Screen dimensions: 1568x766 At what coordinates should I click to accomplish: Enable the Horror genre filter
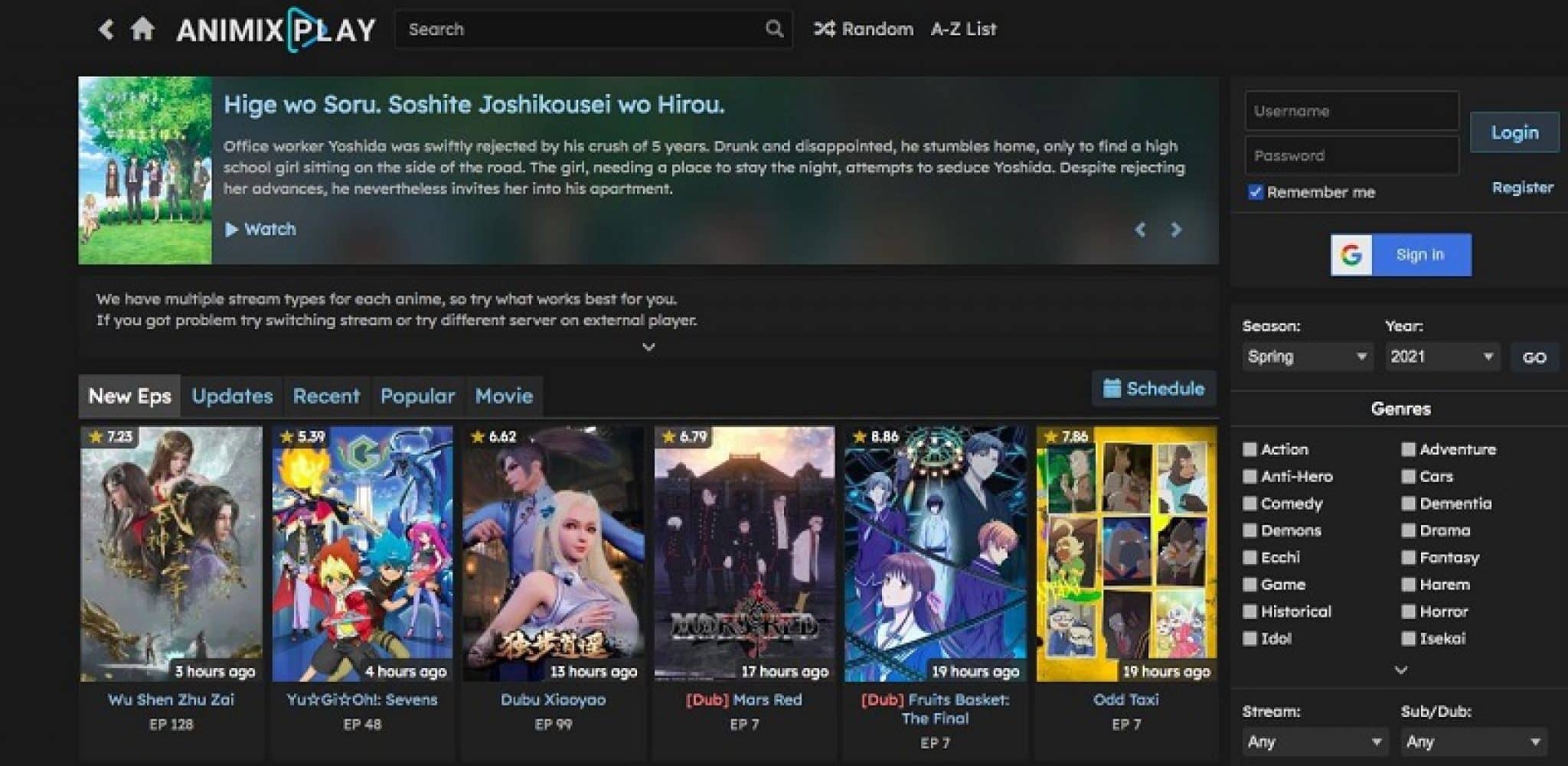[x=1408, y=611]
